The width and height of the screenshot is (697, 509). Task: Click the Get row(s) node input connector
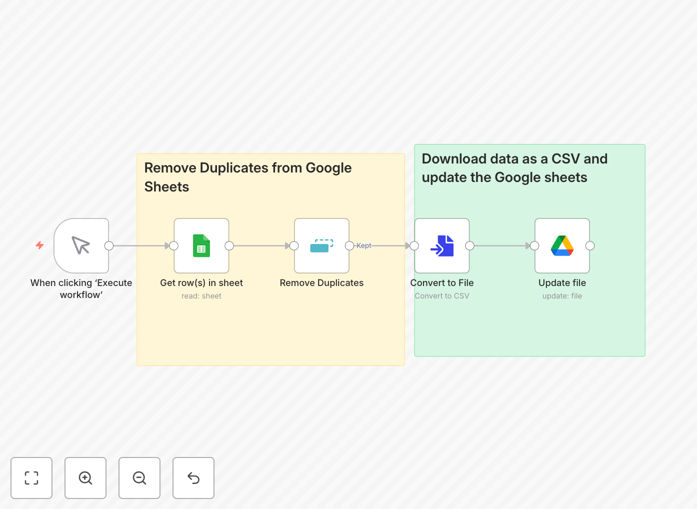pyautogui.click(x=174, y=246)
